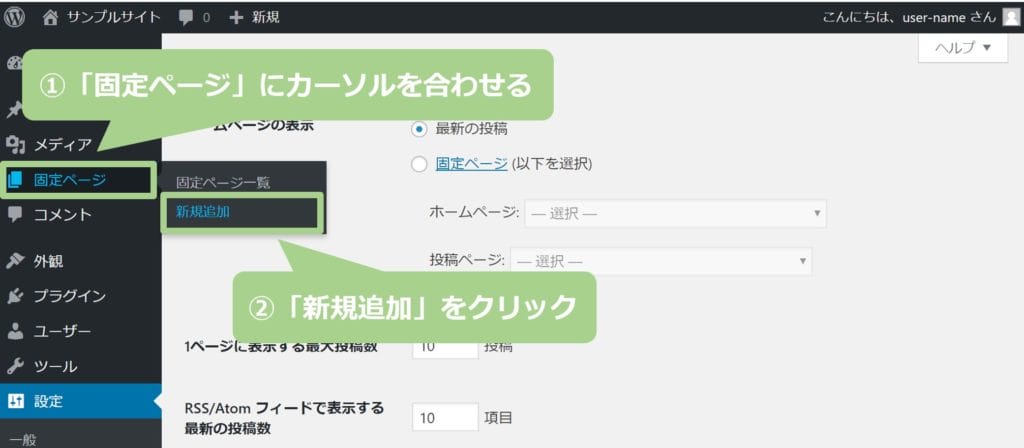
Task: Click the user-name greeting in top bar
Action: tap(907, 16)
